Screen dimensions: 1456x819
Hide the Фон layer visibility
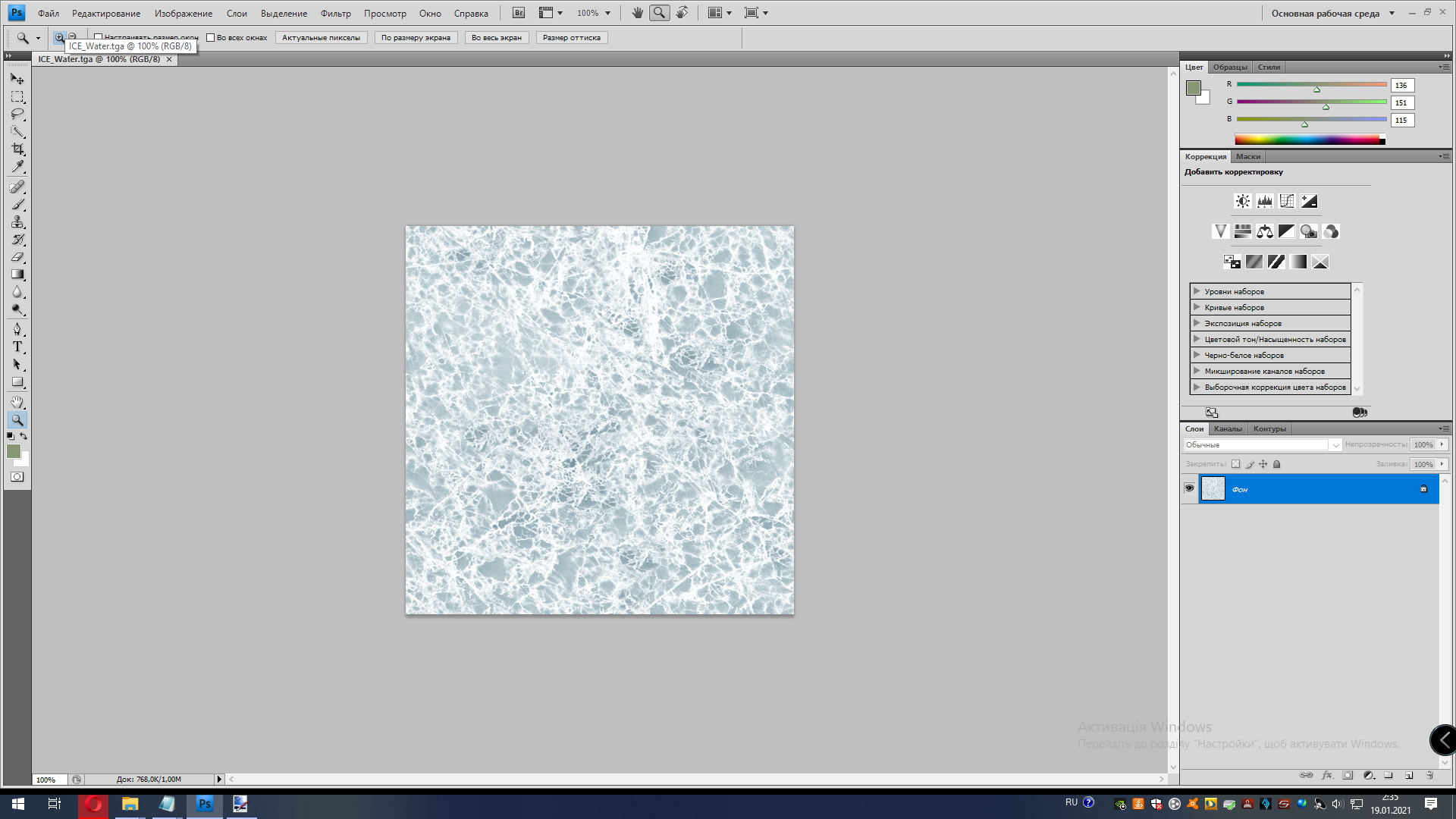(1189, 489)
